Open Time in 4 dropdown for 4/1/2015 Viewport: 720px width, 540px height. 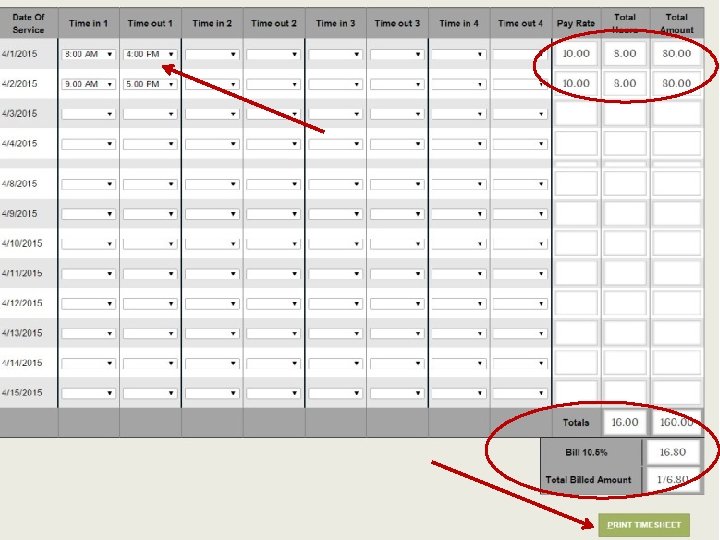click(459, 54)
